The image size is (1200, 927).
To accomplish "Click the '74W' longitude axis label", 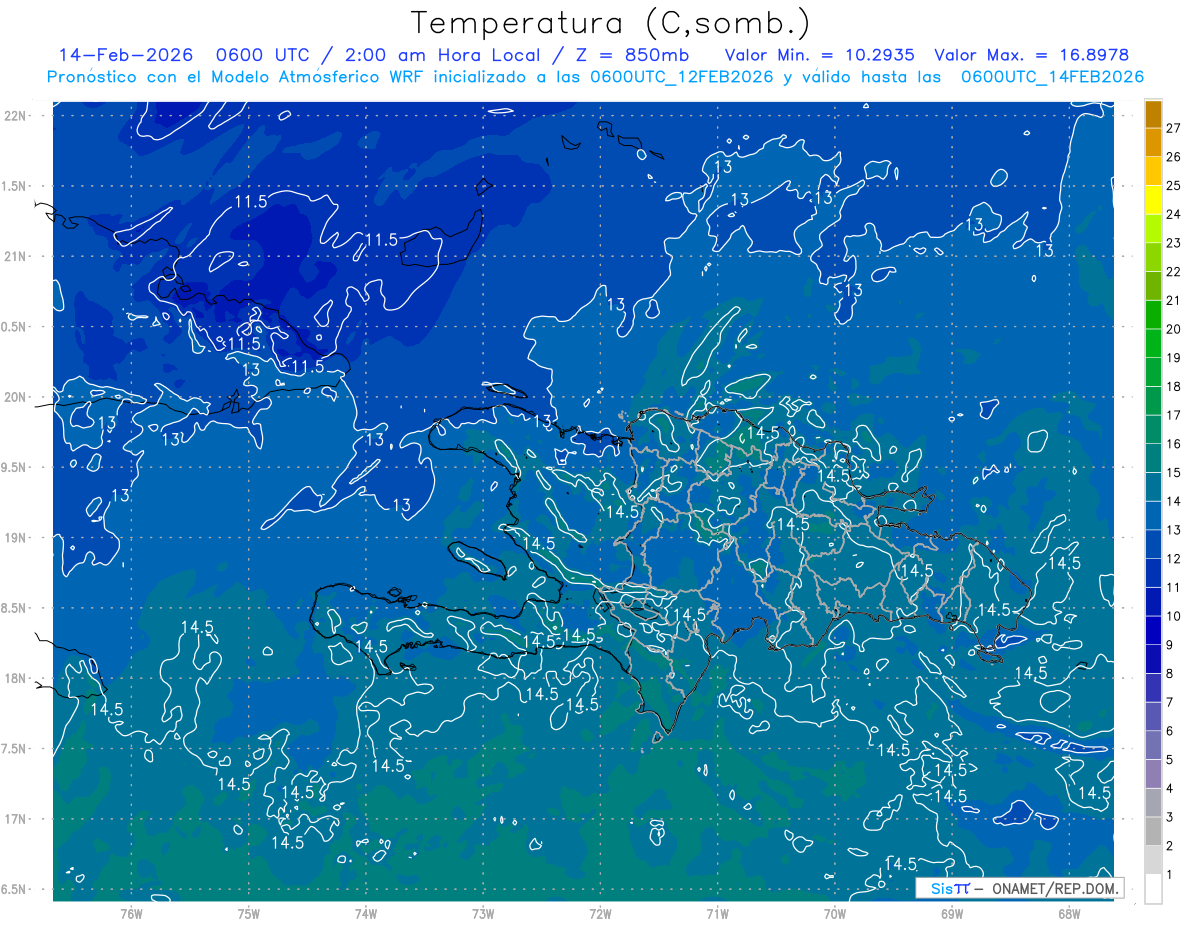I will (x=365, y=914).
